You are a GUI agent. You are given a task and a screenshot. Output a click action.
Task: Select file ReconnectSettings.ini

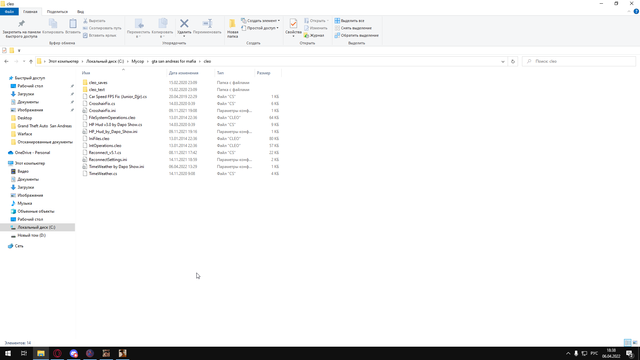point(108,160)
